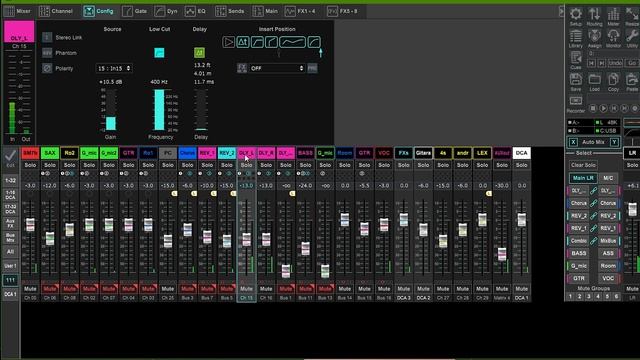Click the Copy pages icon

pyautogui.click(x=613, y=80)
